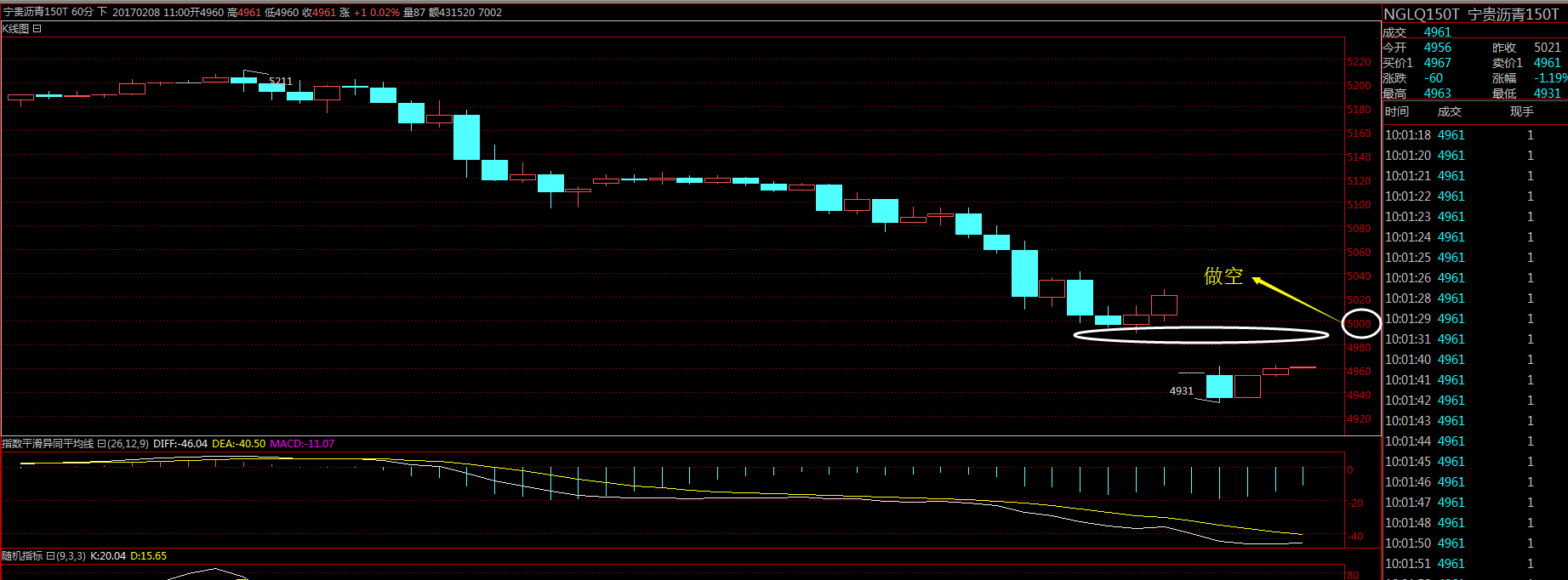The image size is (1568, 580).
Task: Collapse the 指数平滑异同平均线 indicator panel icon
Action: pos(101,444)
